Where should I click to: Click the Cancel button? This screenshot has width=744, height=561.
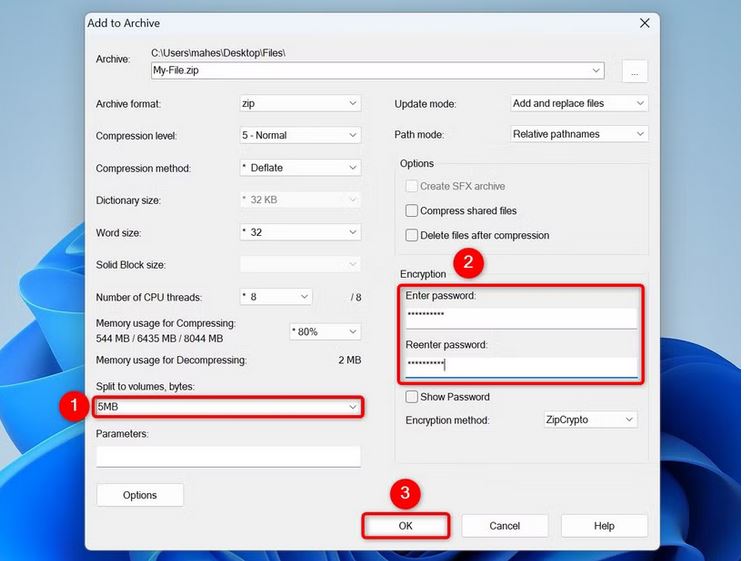pos(505,526)
